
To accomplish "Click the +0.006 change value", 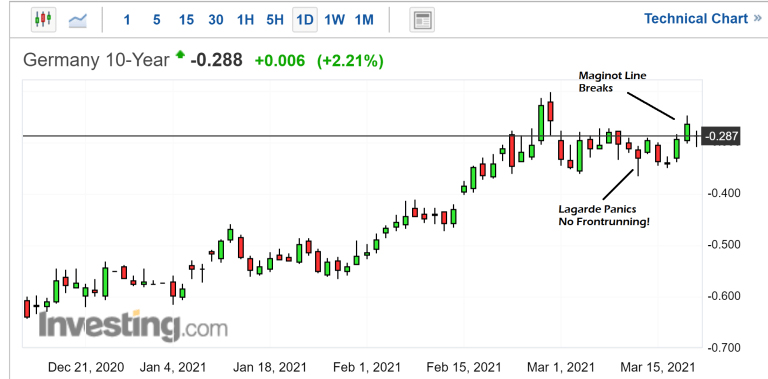I will coord(280,61).
